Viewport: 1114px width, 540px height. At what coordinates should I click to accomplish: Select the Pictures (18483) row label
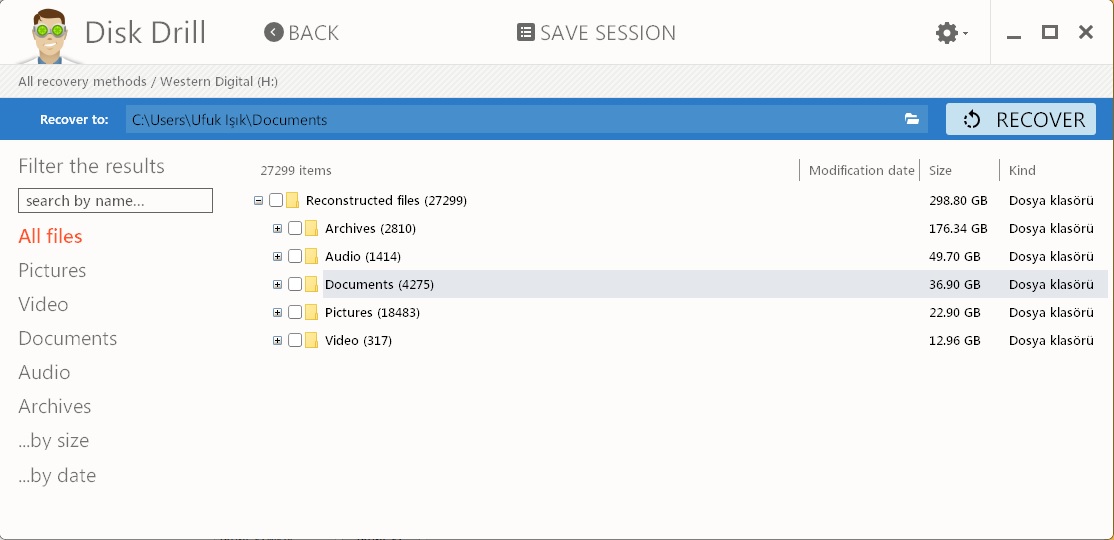(x=372, y=313)
